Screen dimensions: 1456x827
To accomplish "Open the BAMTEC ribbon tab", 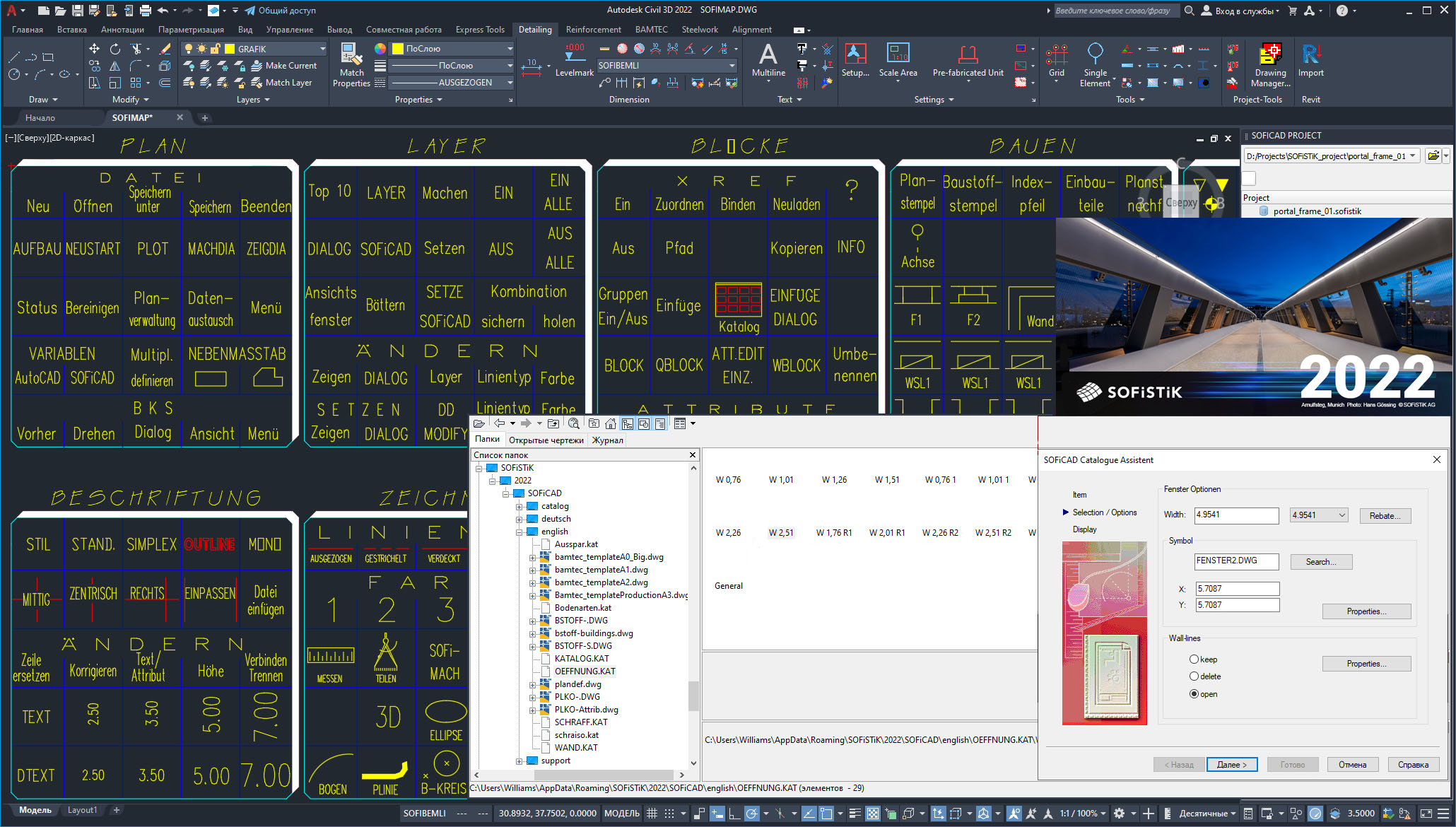I will [651, 30].
